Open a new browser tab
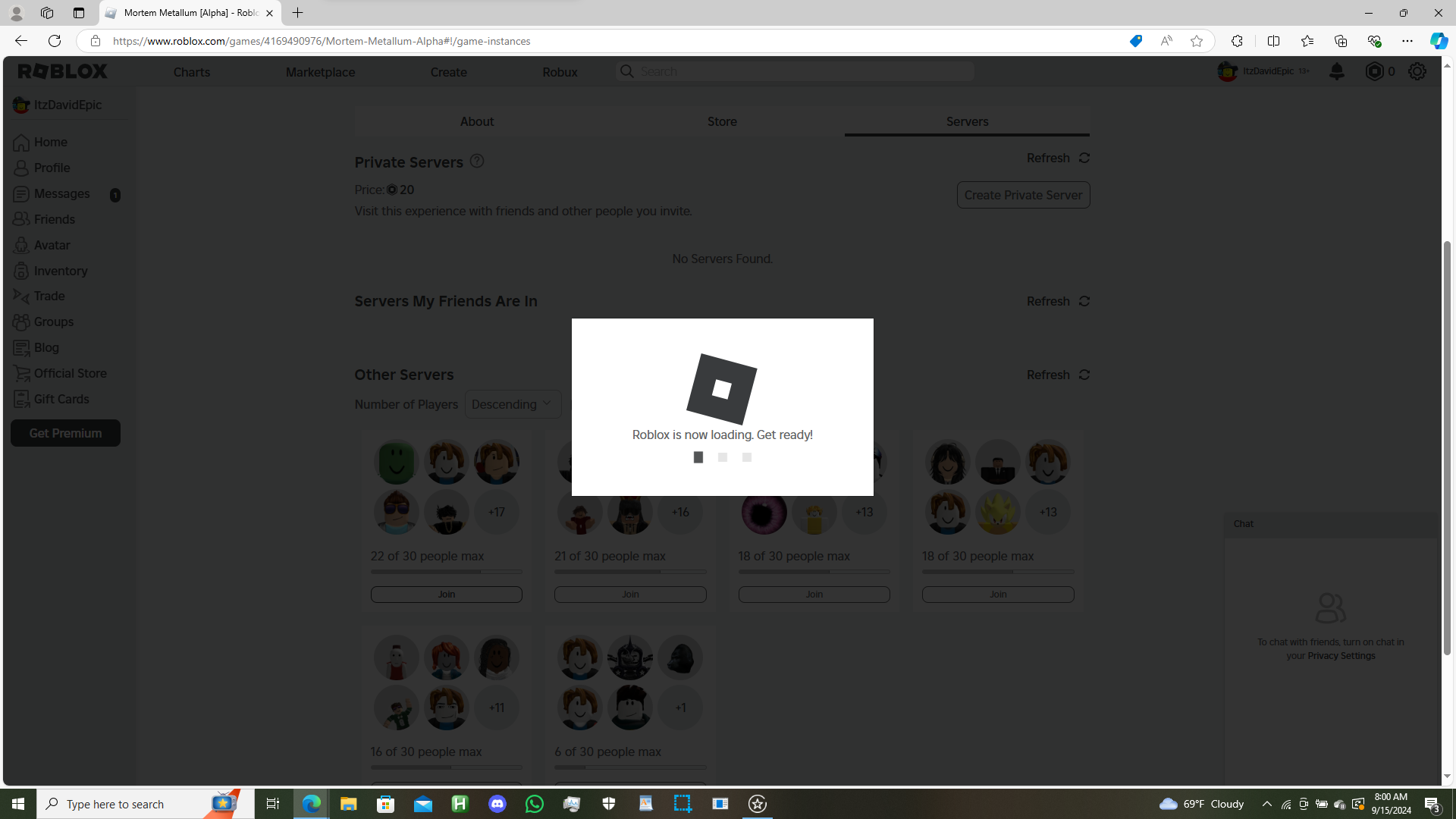The width and height of the screenshot is (1456, 819). click(x=298, y=13)
